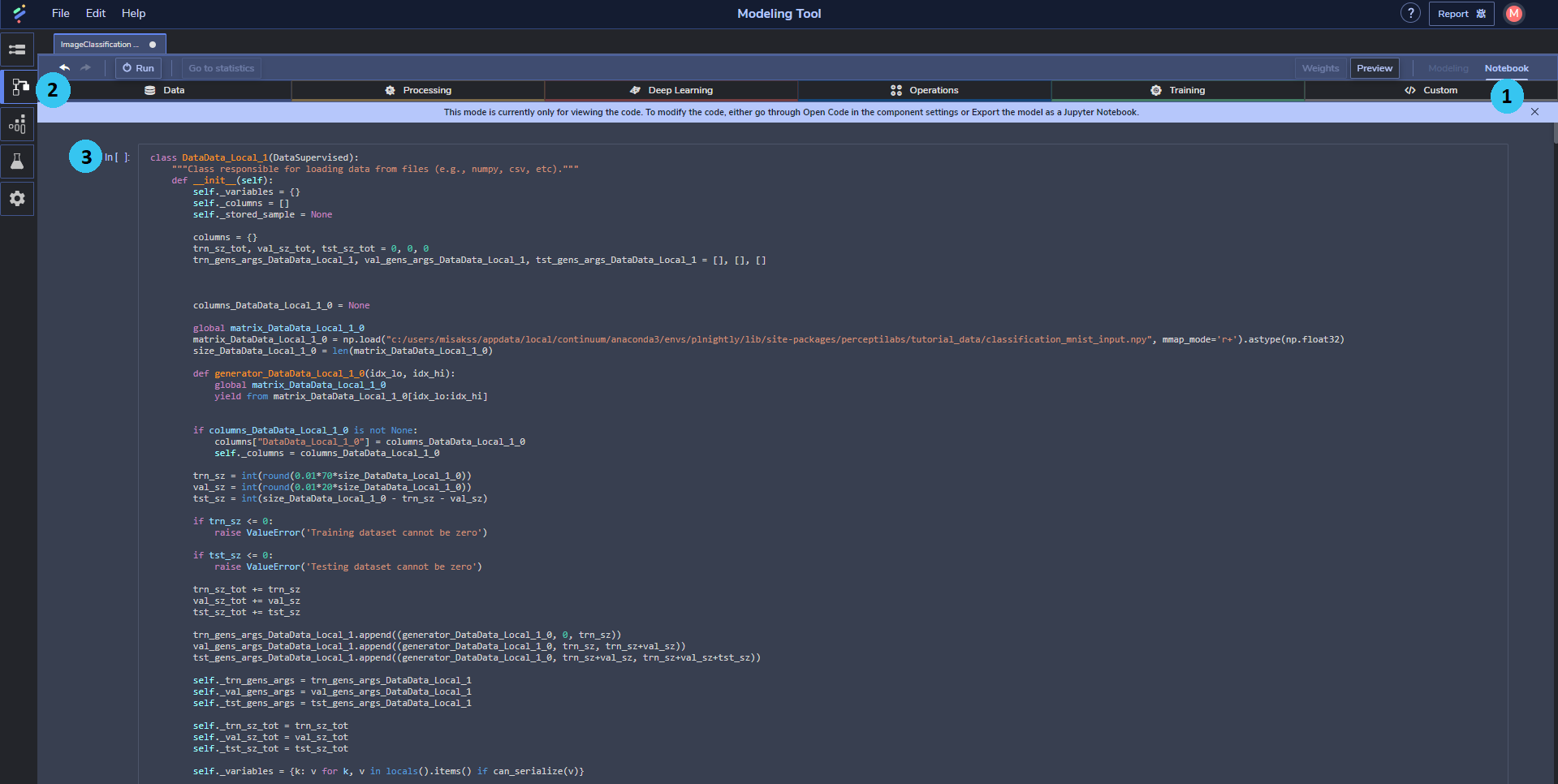The image size is (1558, 784).
Task: Select the ImageClassification model tab
Action: pyautogui.click(x=110, y=45)
